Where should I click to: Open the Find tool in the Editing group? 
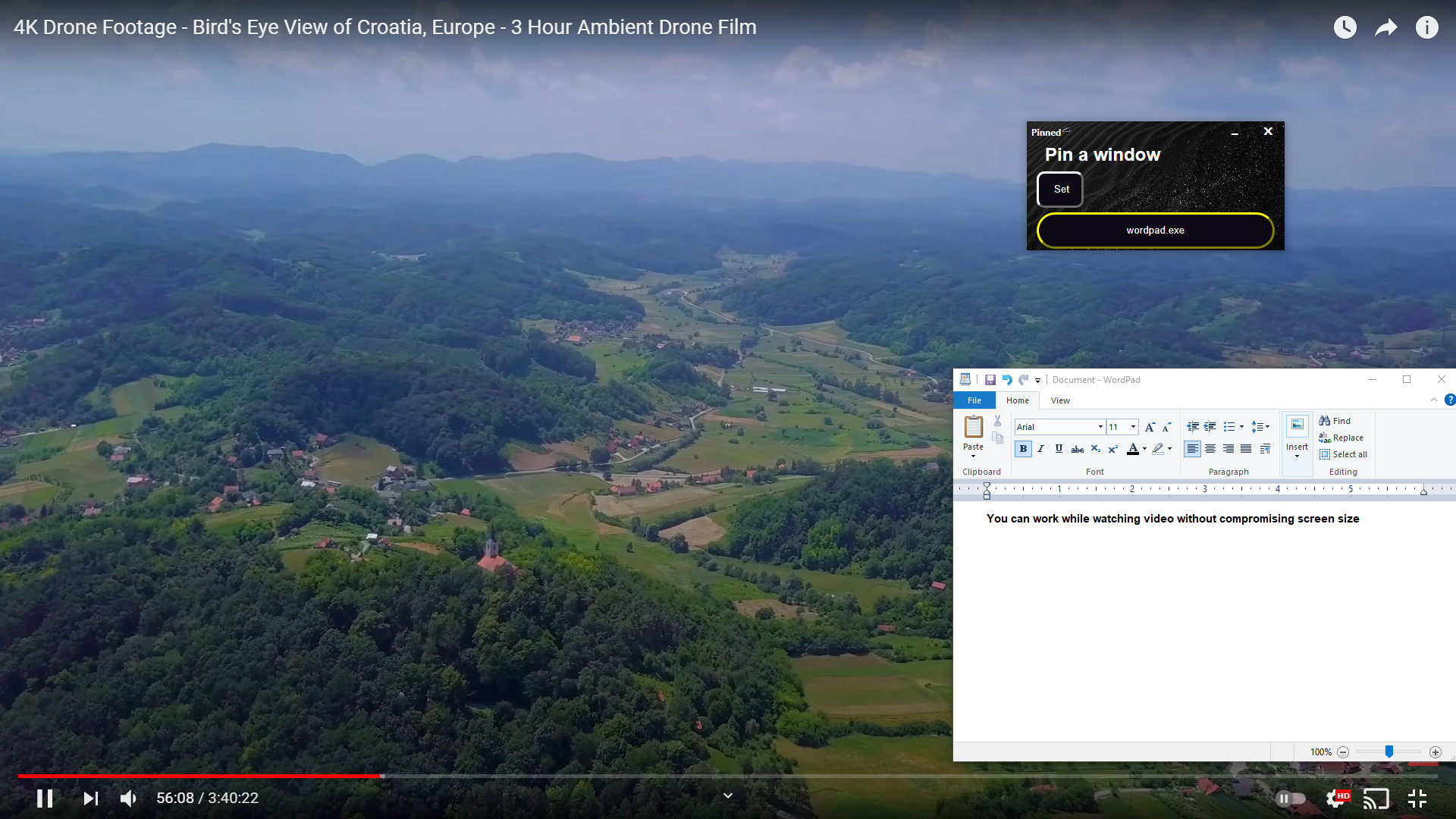pos(1335,420)
